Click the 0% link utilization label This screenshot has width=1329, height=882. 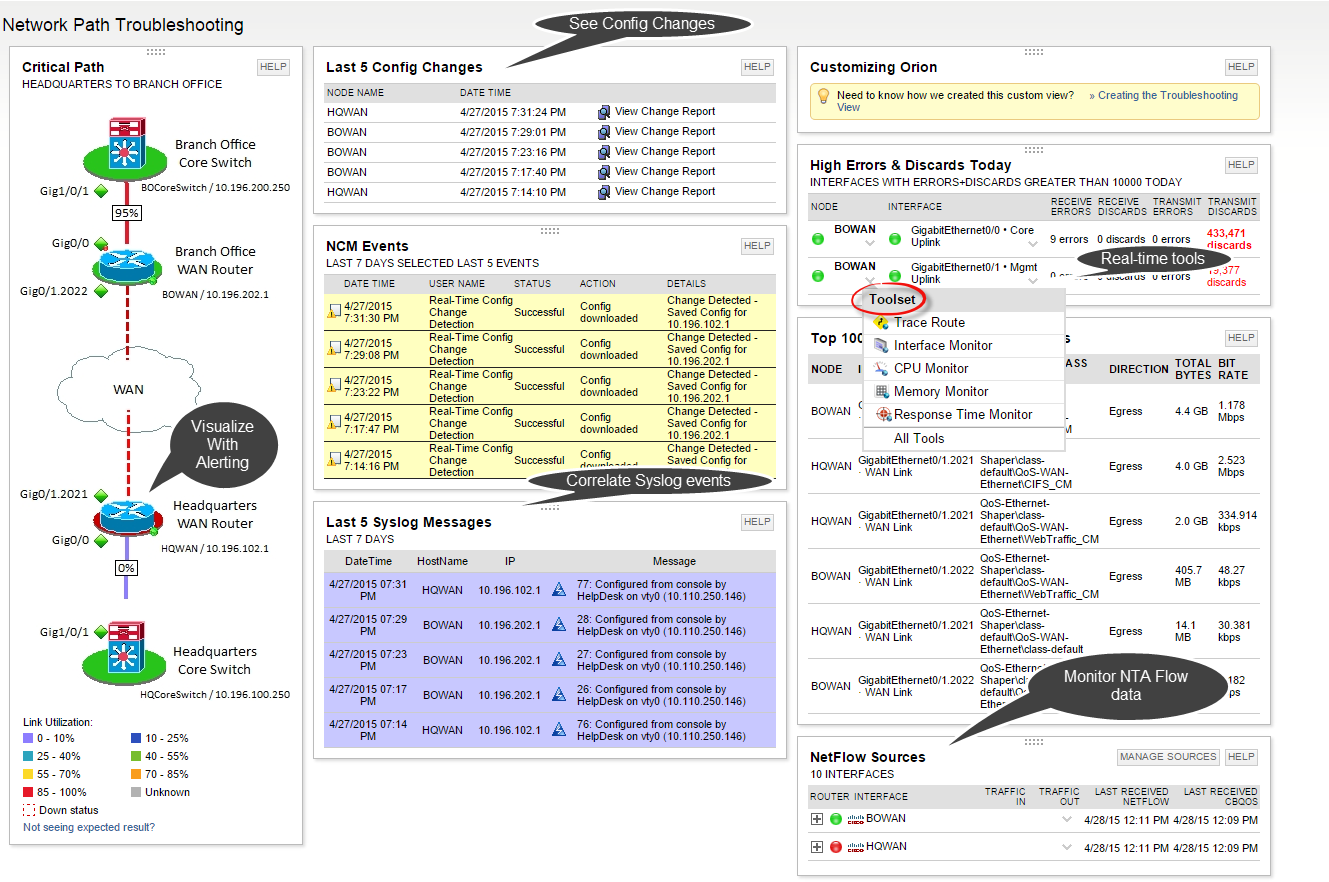[127, 568]
